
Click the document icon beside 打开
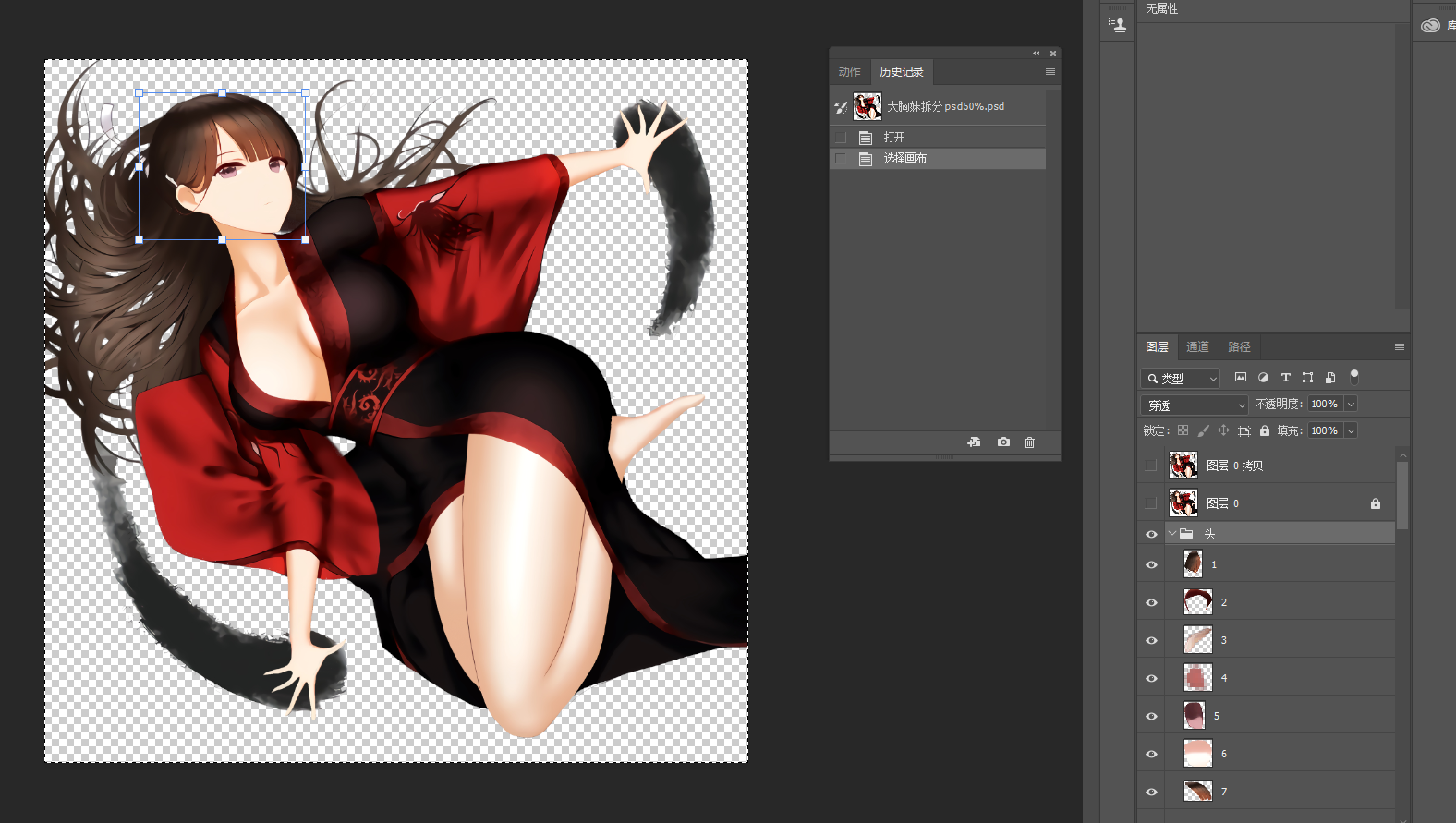point(866,137)
